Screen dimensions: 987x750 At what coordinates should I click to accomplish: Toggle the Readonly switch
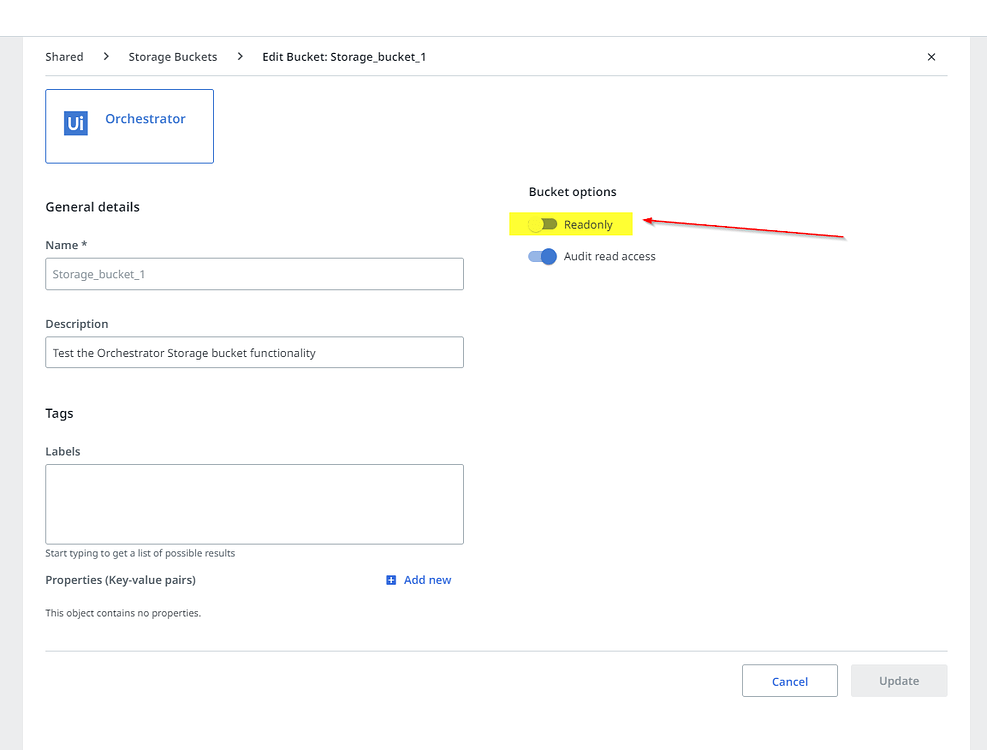pos(542,224)
